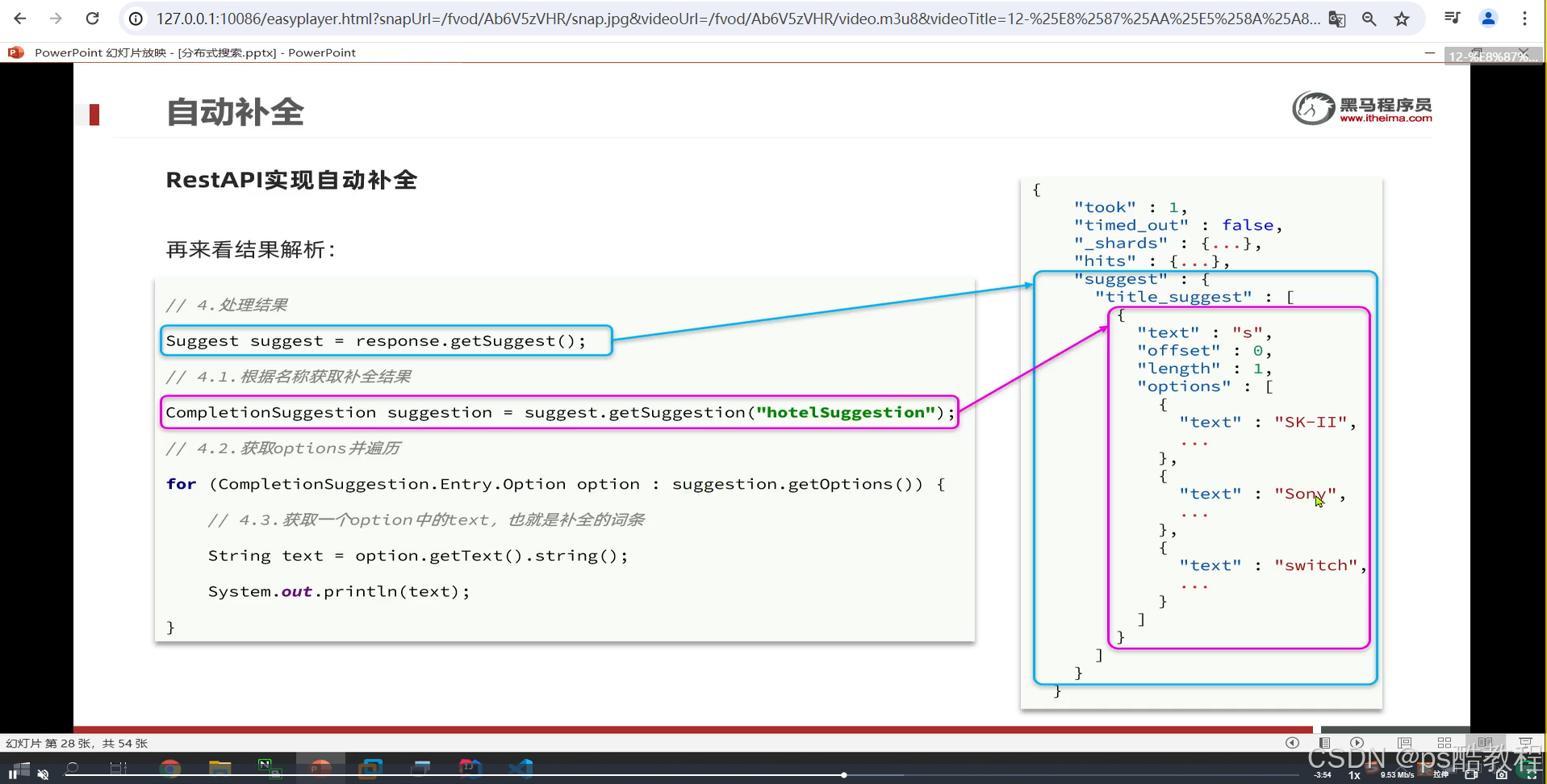
Task: Toggle the video mute speaker icon
Action: 43,774
